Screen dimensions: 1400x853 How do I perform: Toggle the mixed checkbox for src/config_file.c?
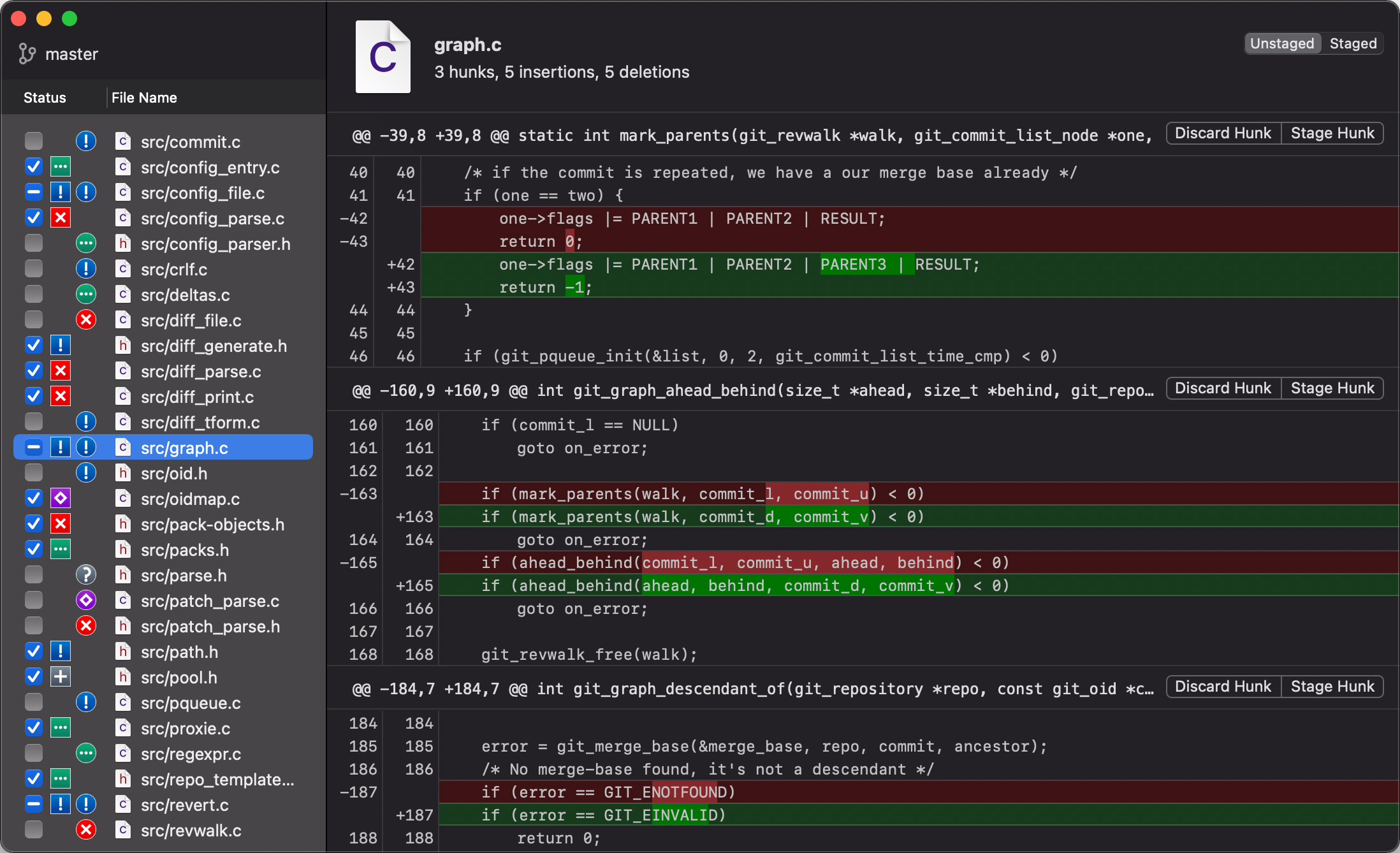tap(34, 193)
